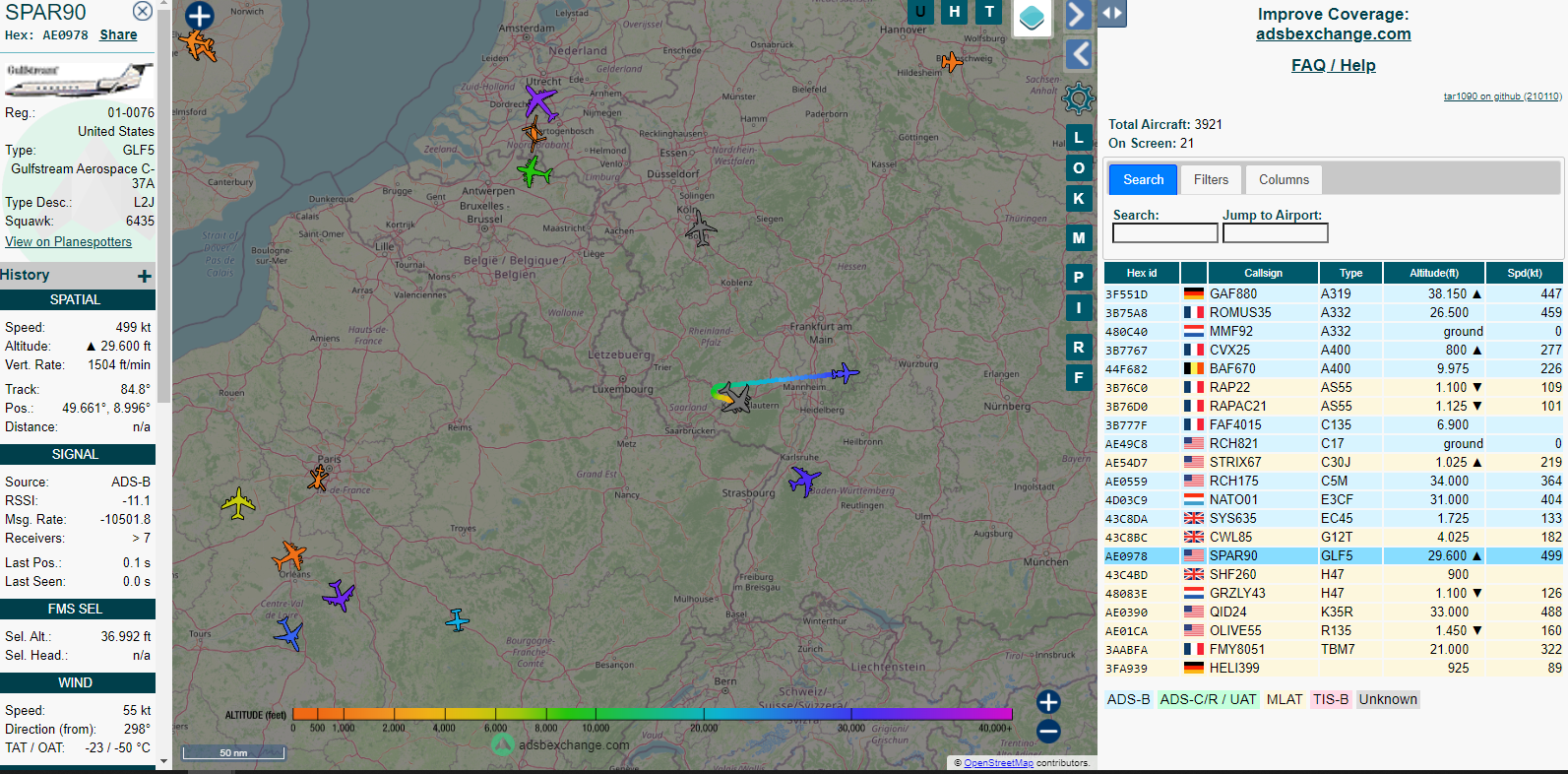
Task: Click the Gulfstream aircraft photo thumbnail
Action: point(79,81)
